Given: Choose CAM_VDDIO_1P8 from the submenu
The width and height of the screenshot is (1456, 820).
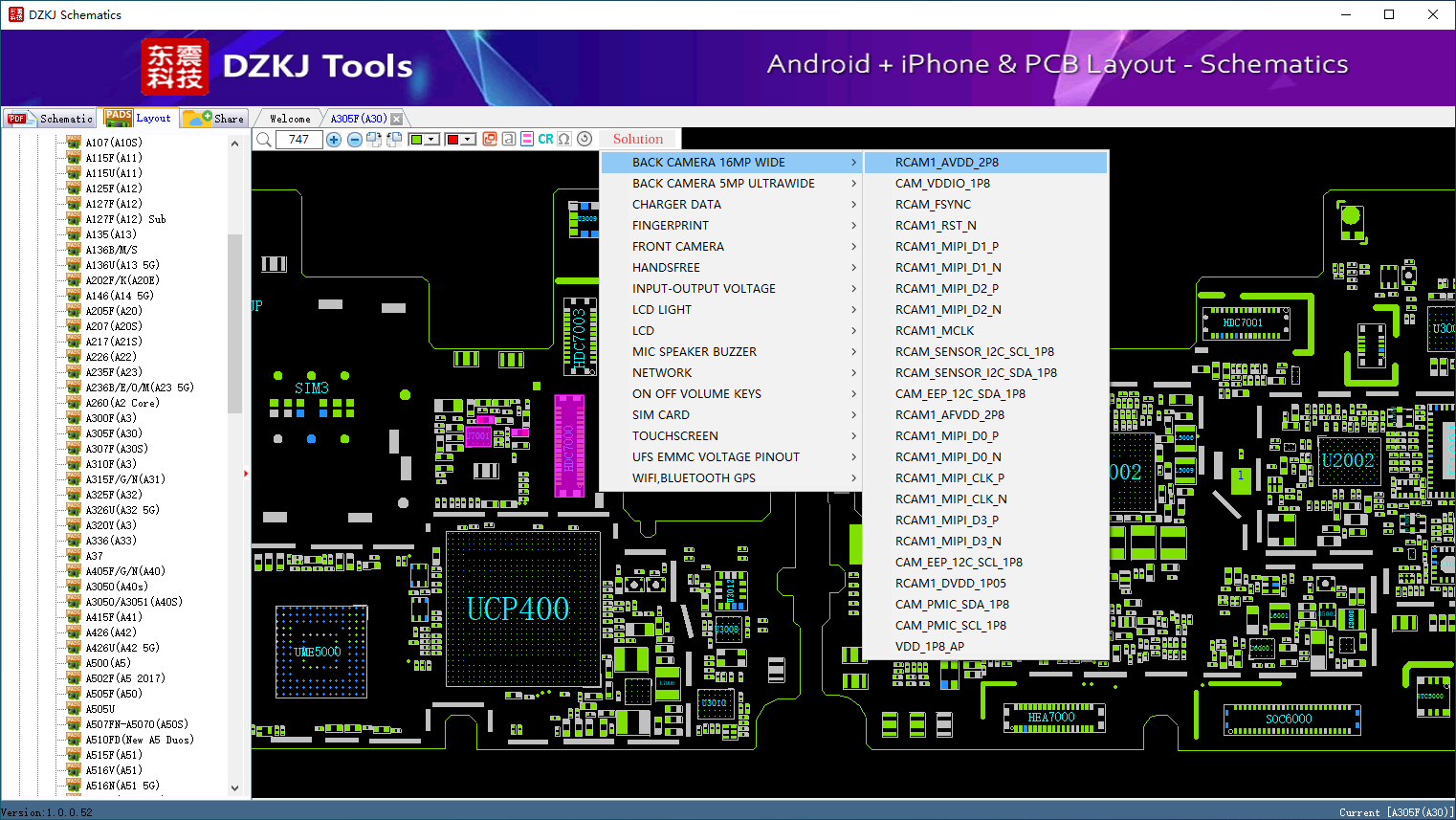Looking at the screenshot, I should 985,184.
